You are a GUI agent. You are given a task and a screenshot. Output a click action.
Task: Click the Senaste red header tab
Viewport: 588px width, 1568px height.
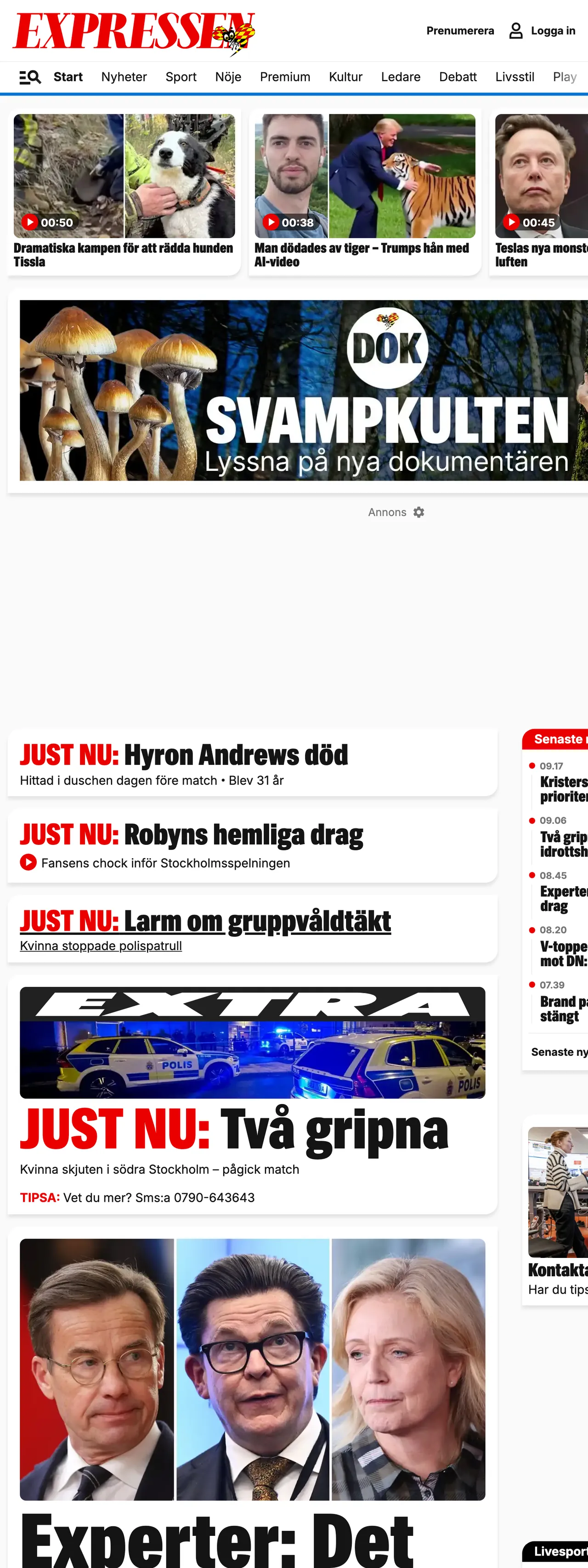coord(555,739)
